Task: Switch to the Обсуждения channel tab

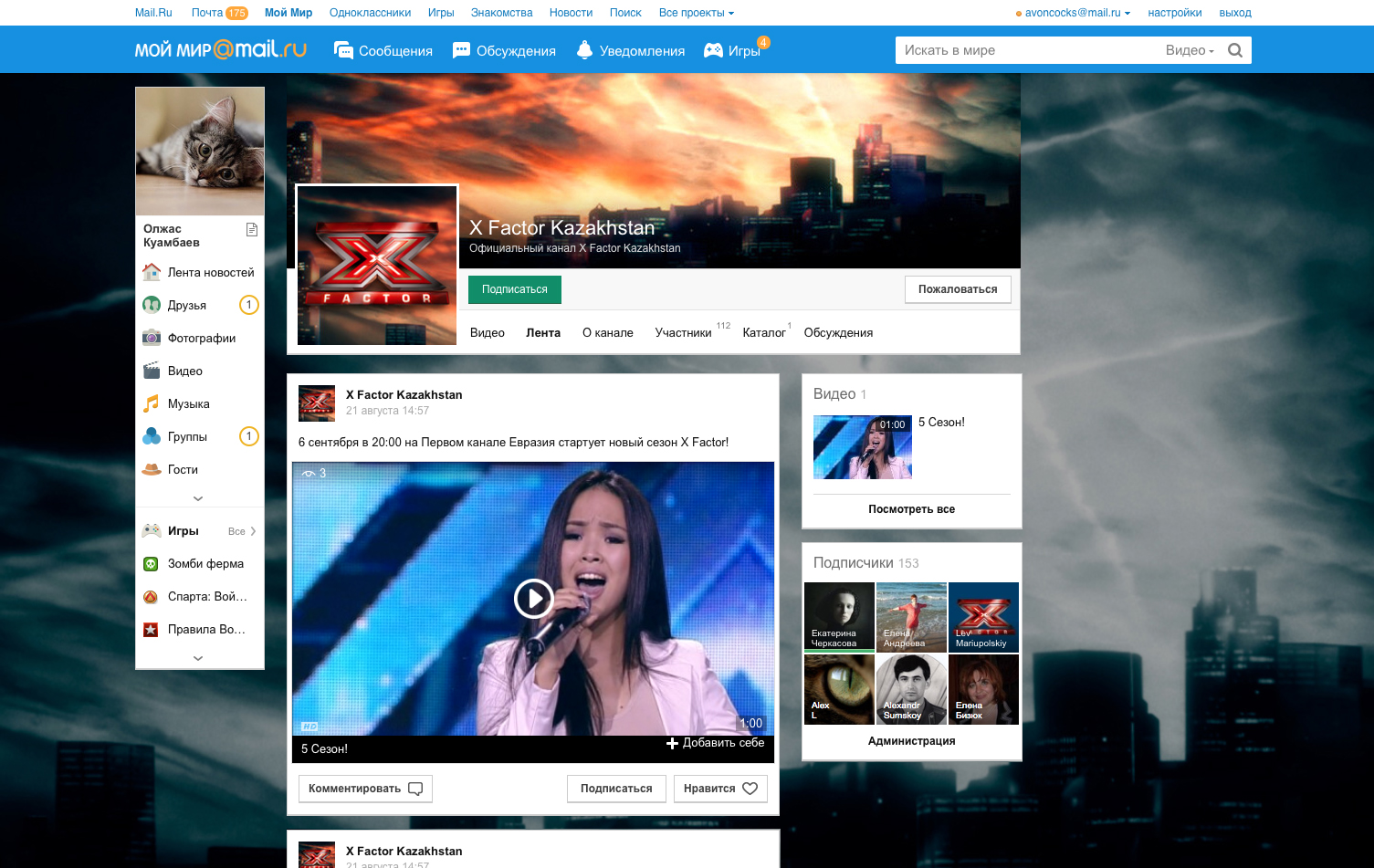Action: tap(838, 333)
